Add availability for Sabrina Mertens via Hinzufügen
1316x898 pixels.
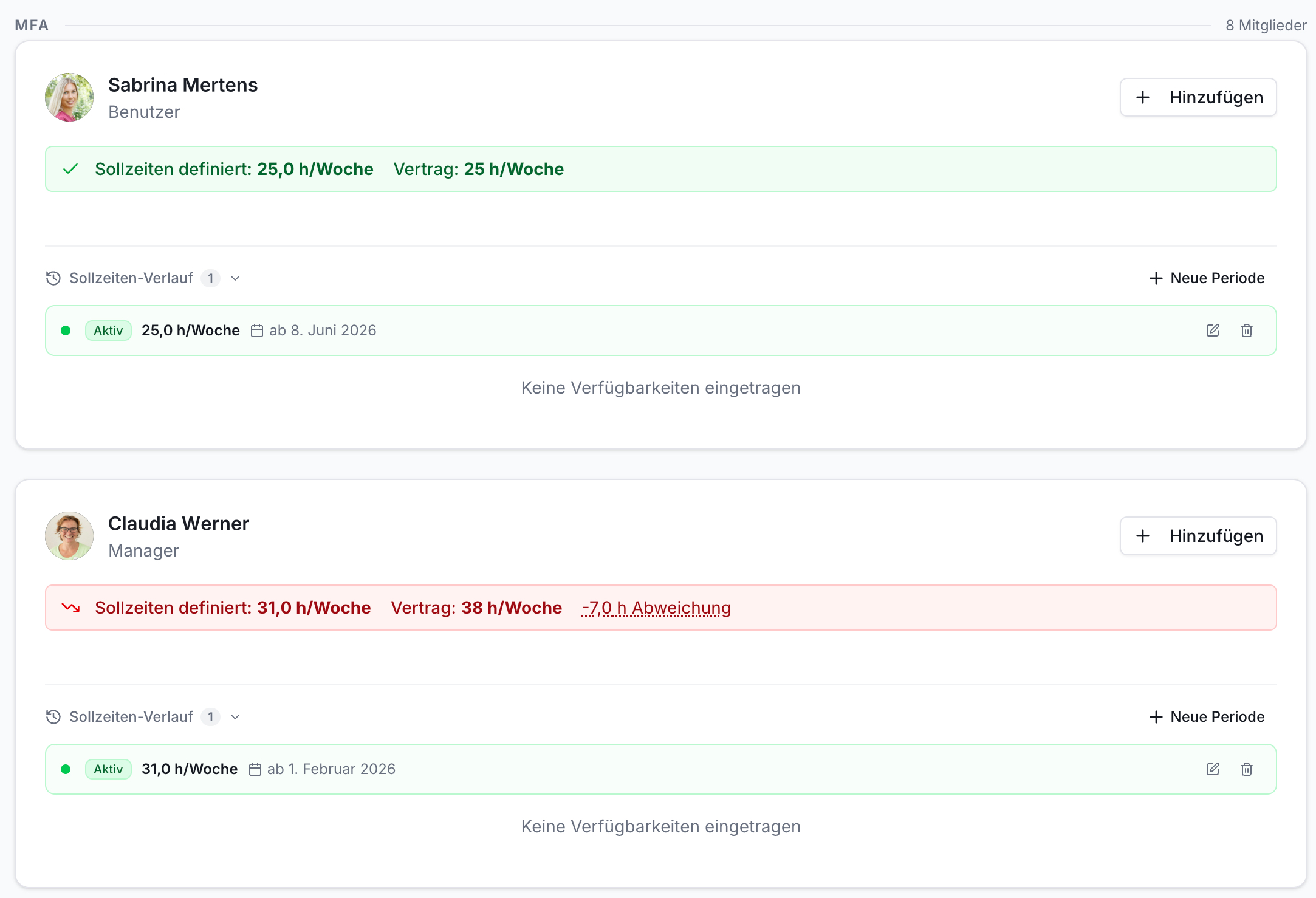click(x=1198, y=97)
